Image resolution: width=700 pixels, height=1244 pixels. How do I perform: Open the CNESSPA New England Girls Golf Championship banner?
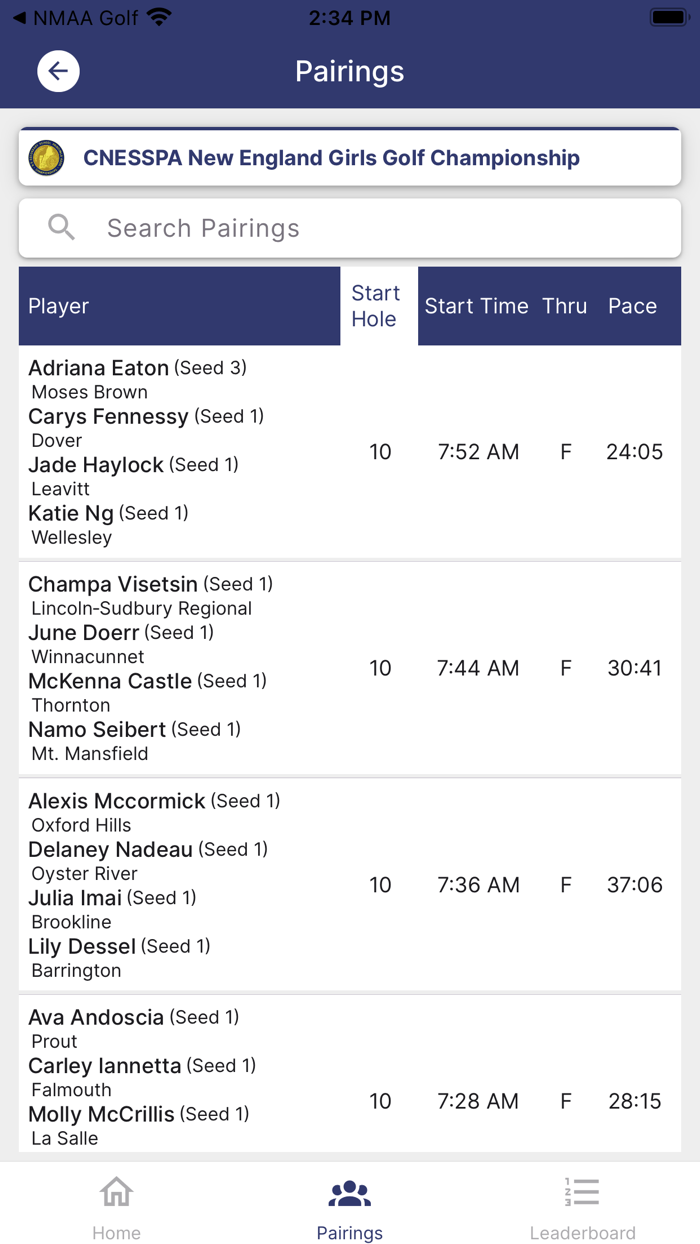(x=349, y=157)
